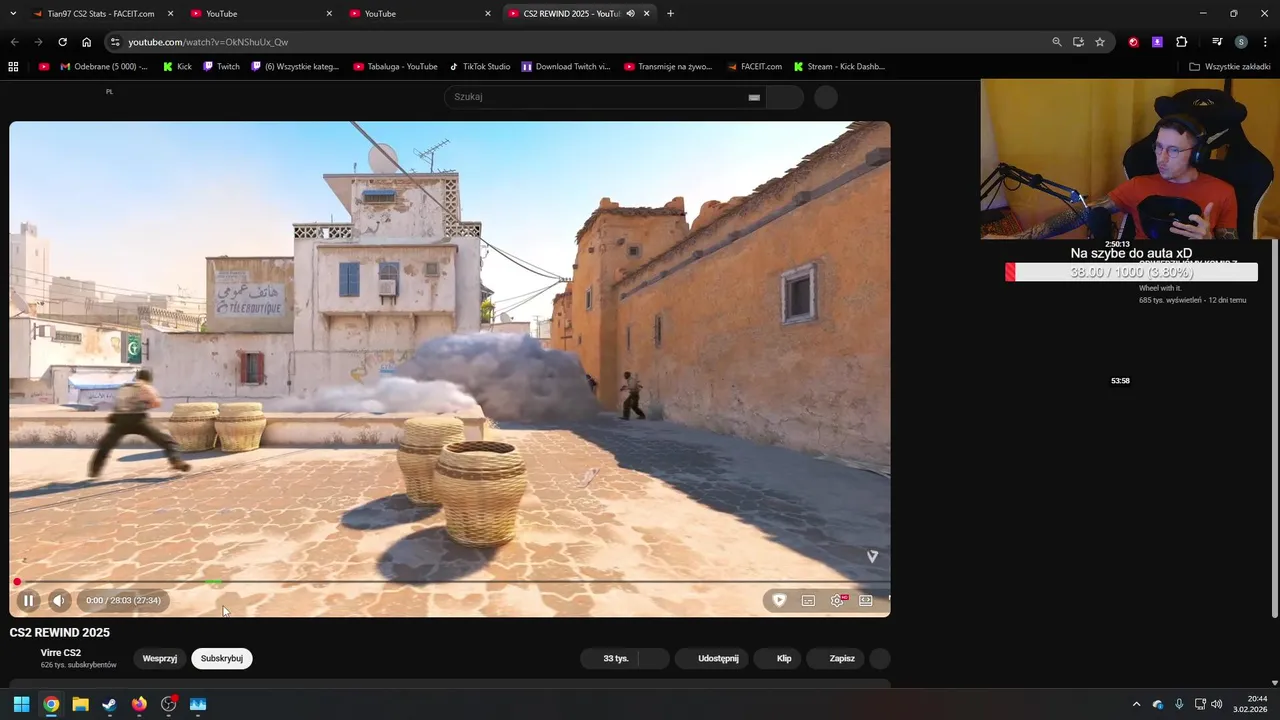Mute the CS2 REWIND tab audio icon
The width and height of the screenshot is (1280, 720).
(631, 14)
